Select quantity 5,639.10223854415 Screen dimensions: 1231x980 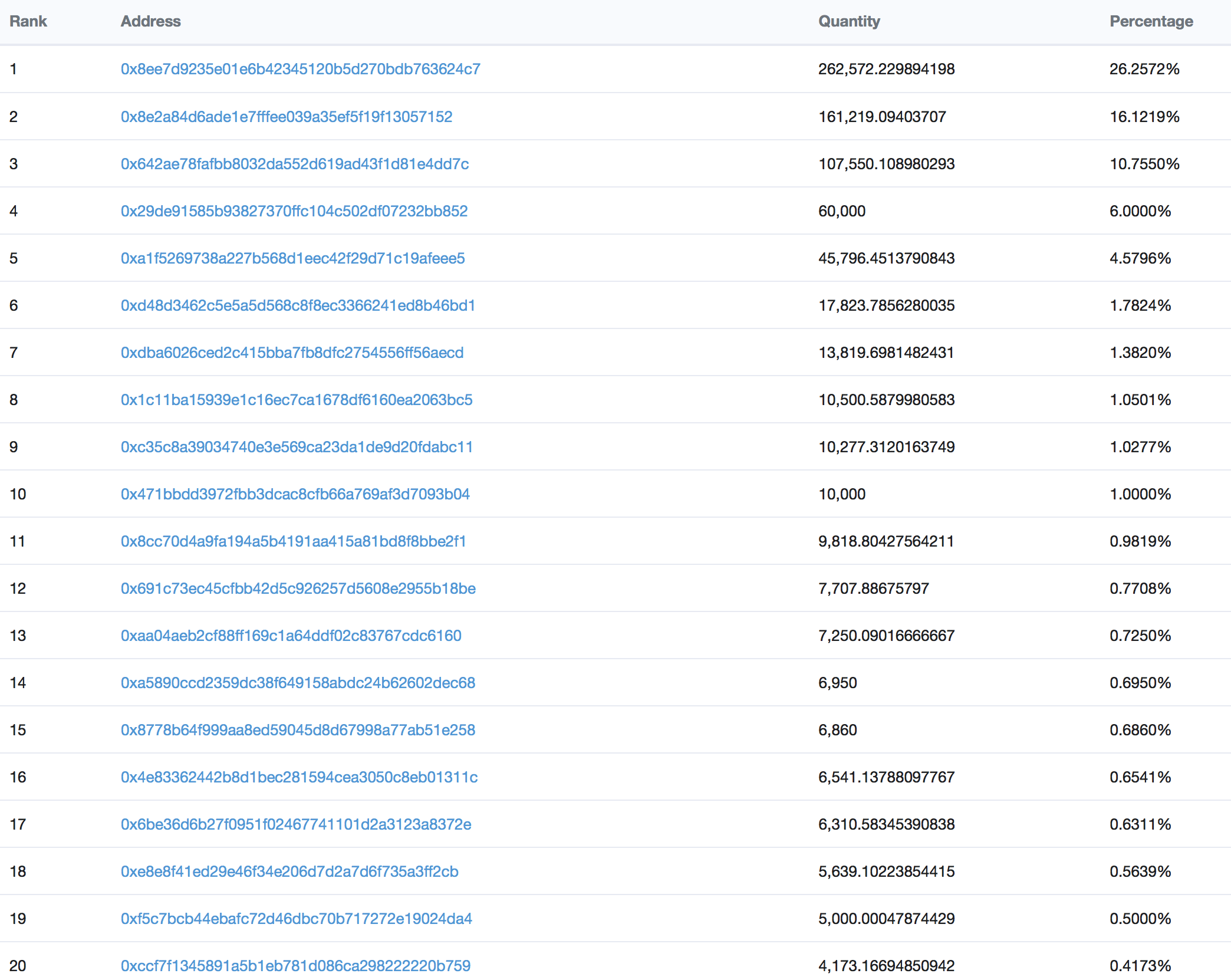[887, 872]
